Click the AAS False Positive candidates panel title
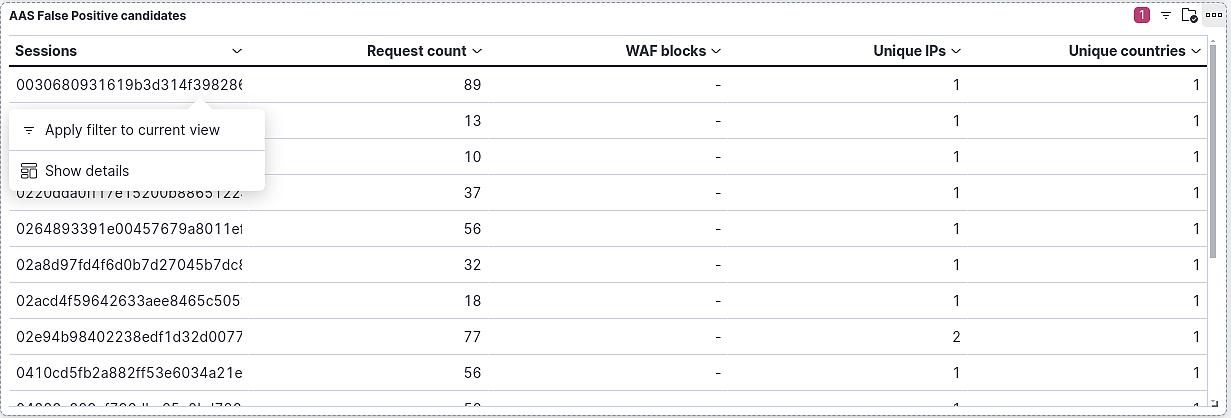1231x418 pixels. tap(97, 16)
